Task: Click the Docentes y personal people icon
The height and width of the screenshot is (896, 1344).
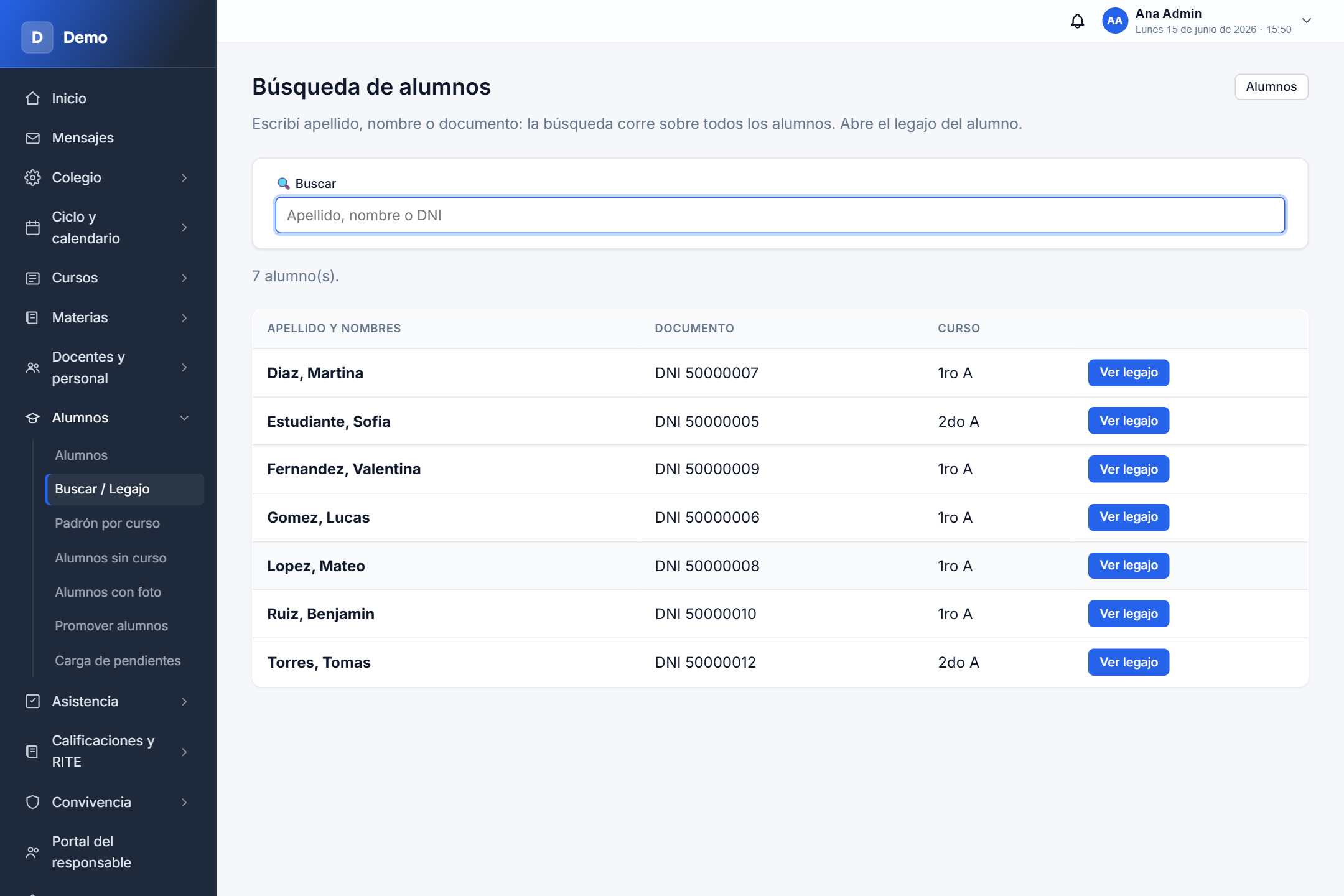Action: pyautogui.click(x=32, y=368)
